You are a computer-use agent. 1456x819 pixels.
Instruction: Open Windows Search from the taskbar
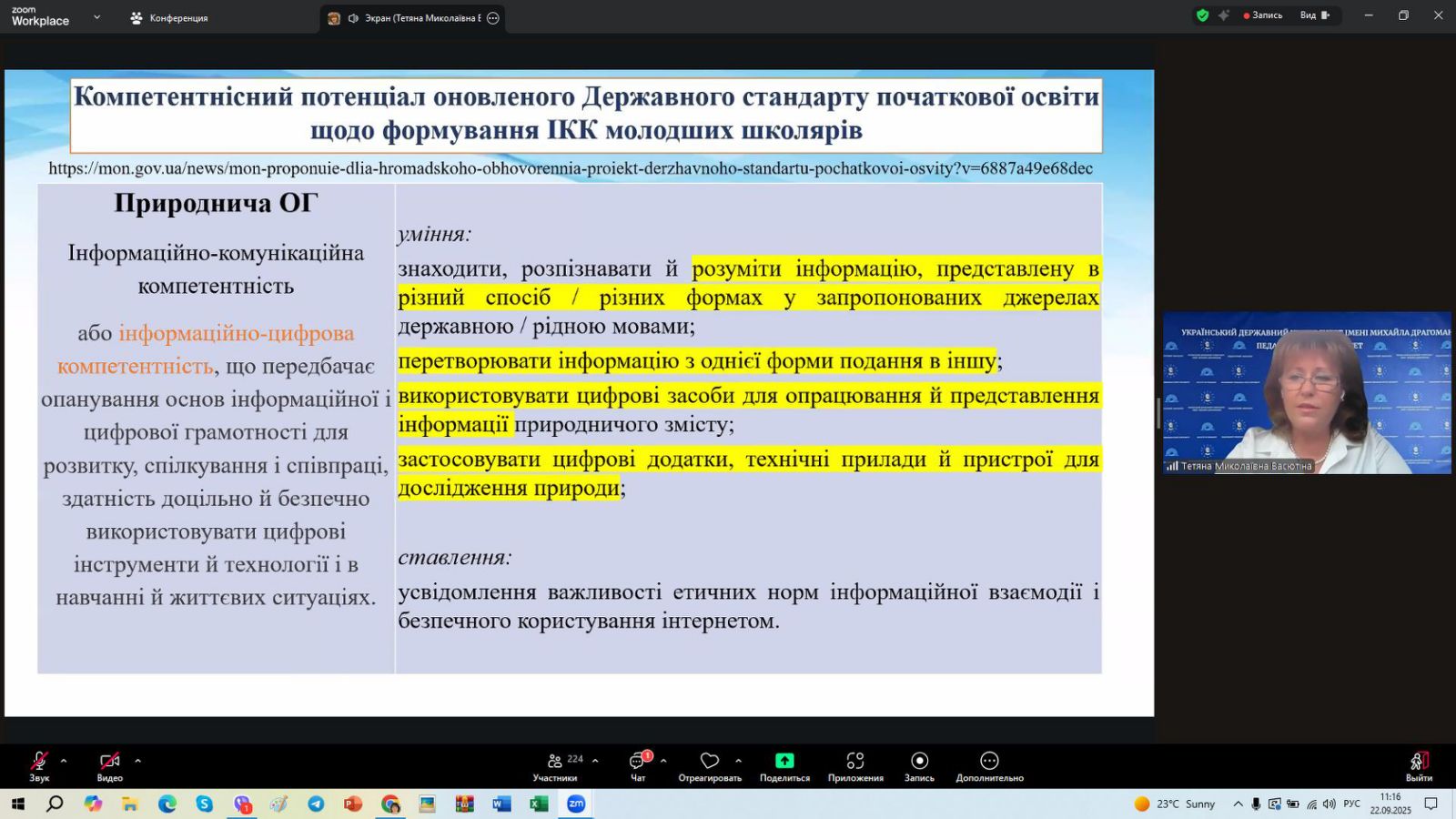[55, 804]
